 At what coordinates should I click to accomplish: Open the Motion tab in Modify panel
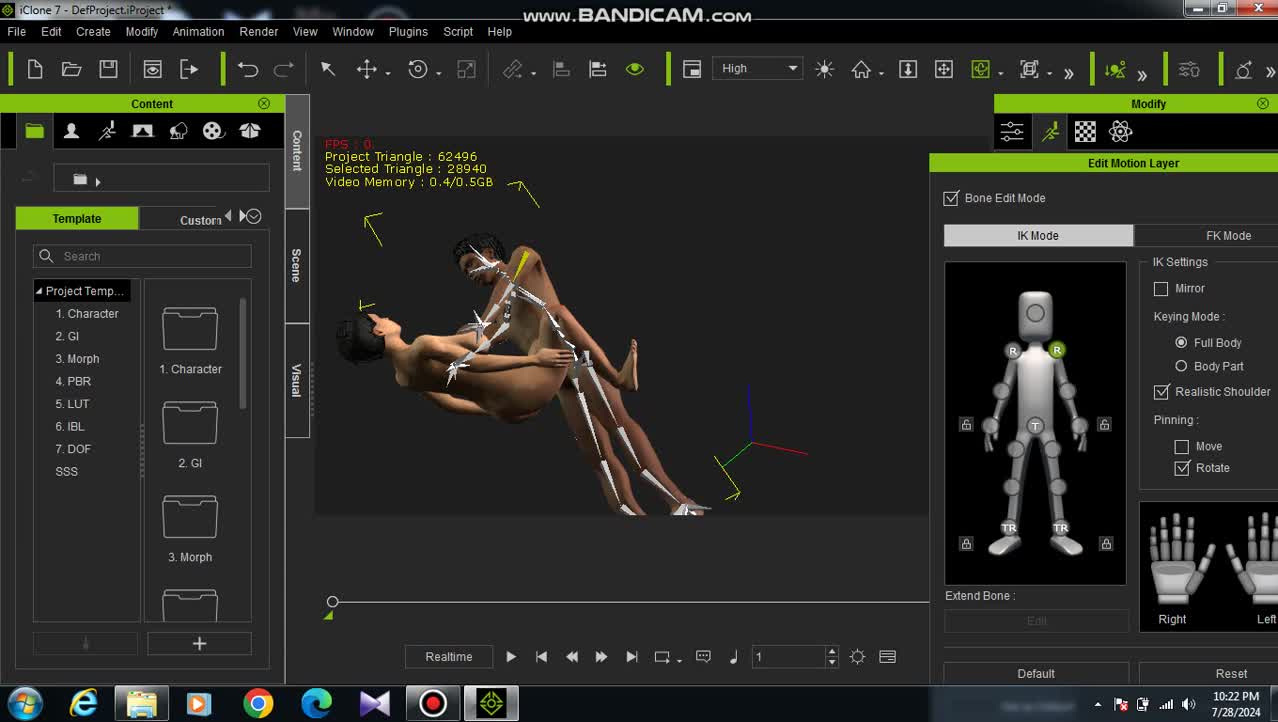pos(1049,131)
